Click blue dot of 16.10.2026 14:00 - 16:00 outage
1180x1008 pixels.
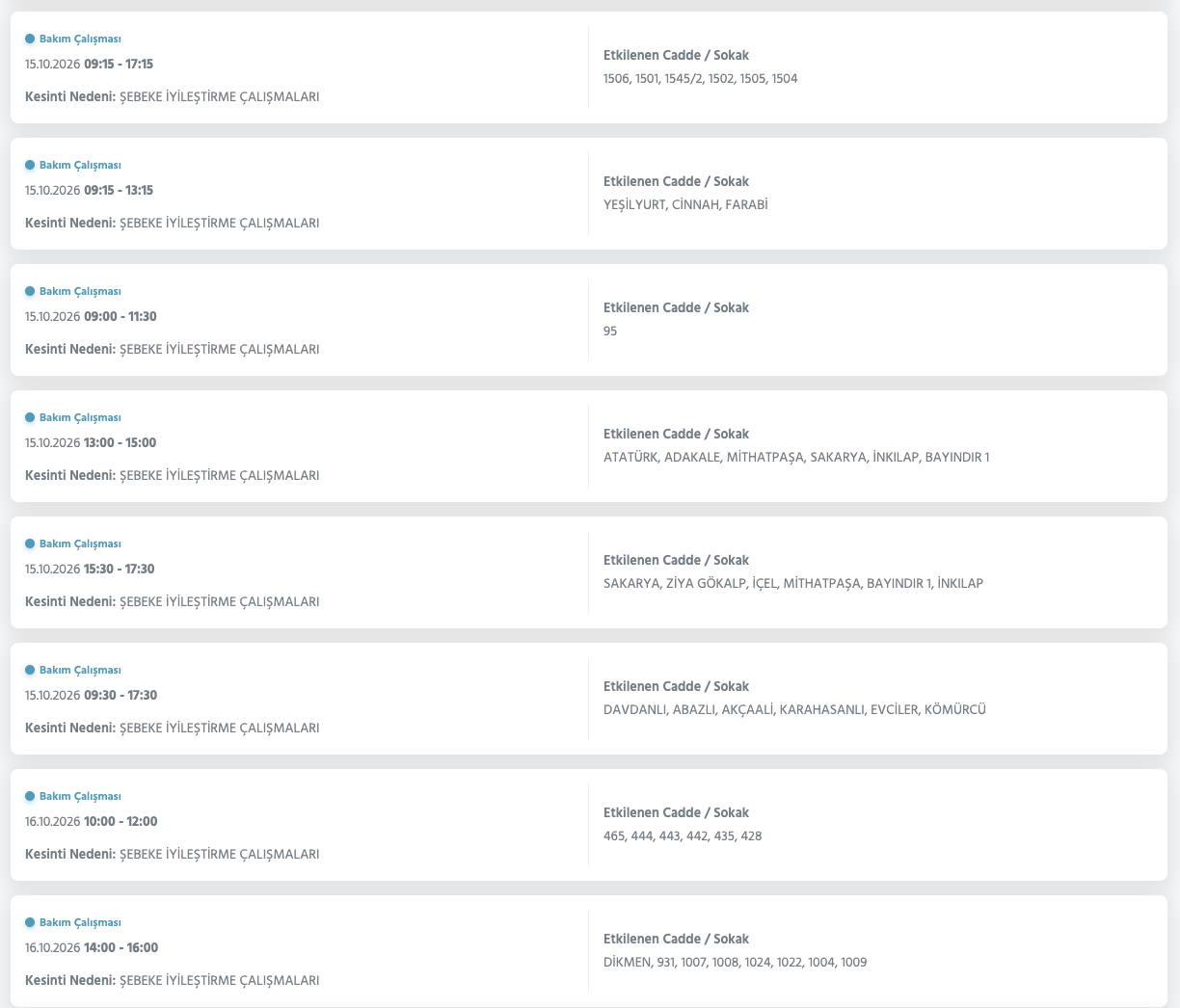point(30,923)
